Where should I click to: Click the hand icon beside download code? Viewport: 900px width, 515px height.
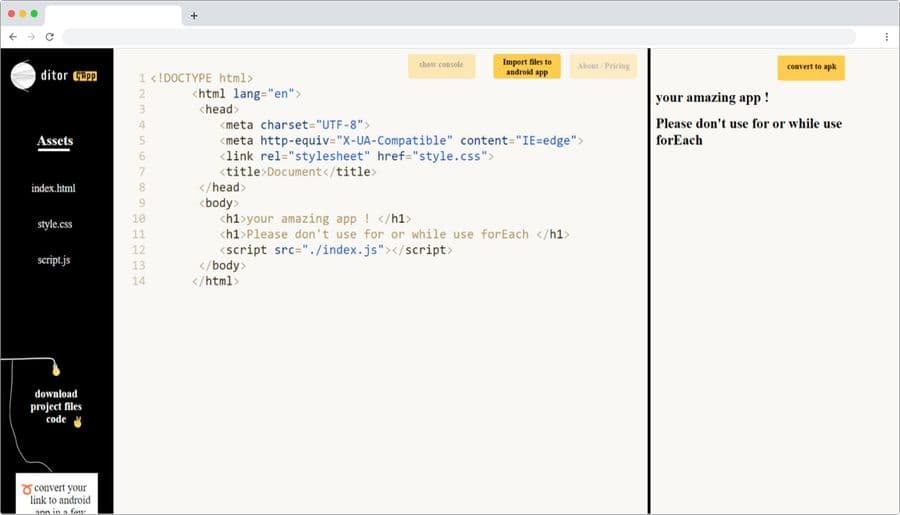[x=77, y=421]
